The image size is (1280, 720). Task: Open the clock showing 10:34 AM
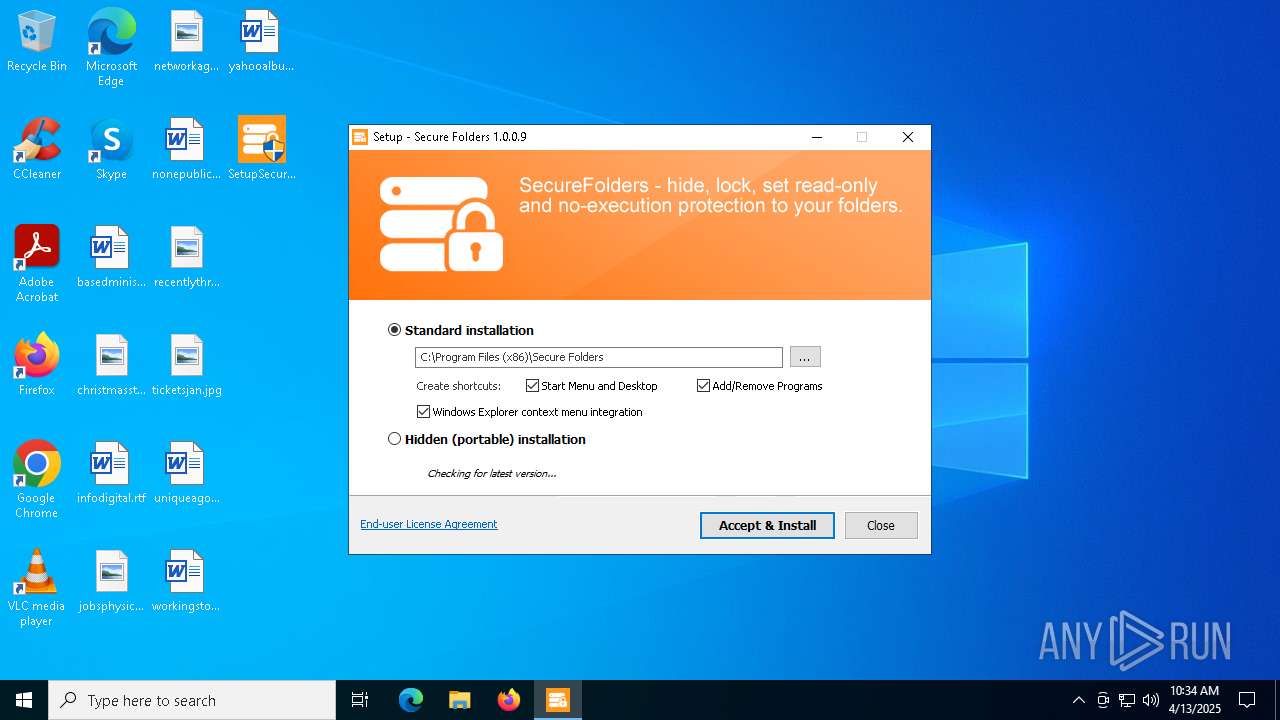click(1195, 700)
